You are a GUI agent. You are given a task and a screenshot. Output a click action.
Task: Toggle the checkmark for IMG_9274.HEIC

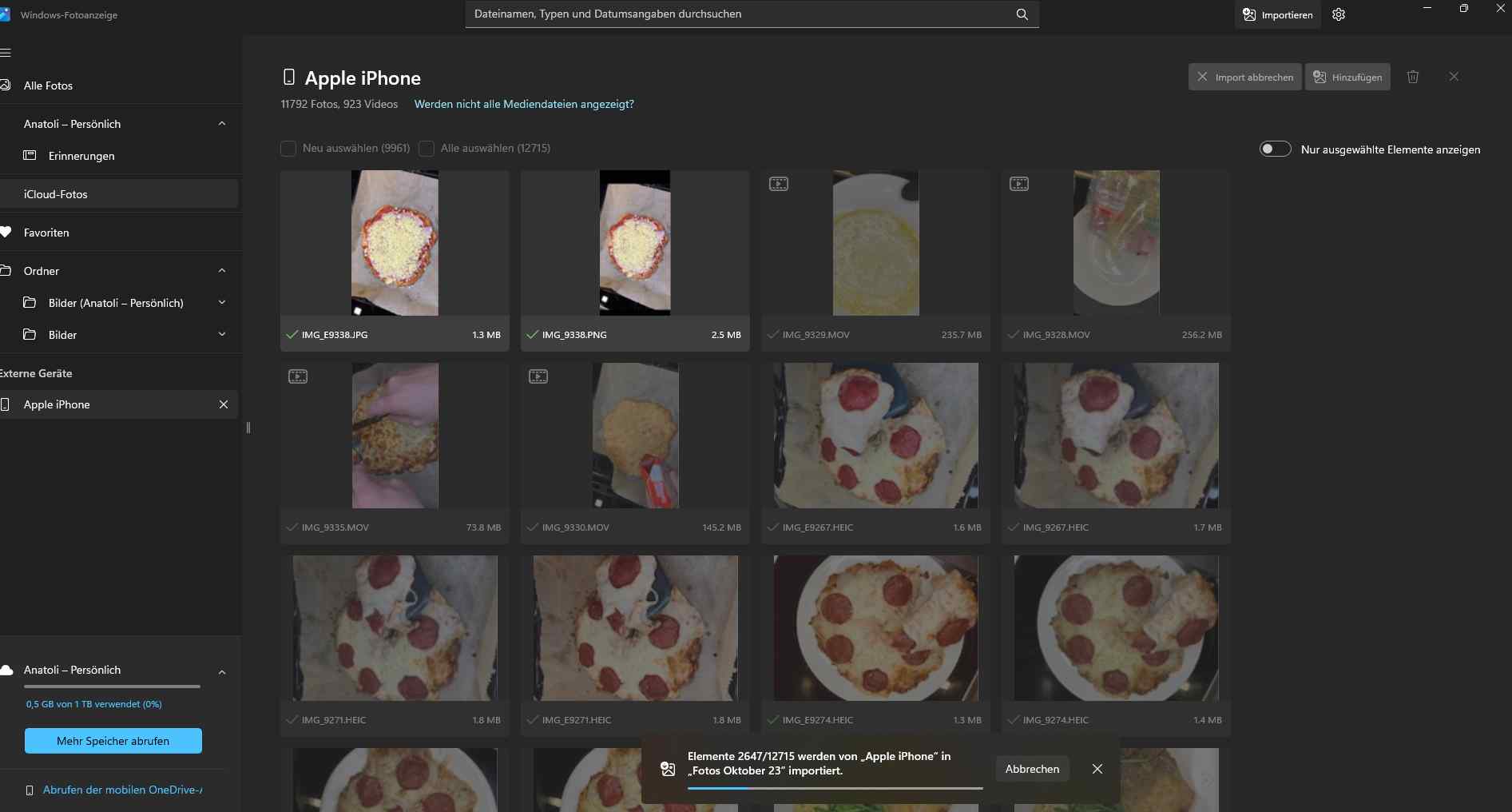pos(1014,720)
